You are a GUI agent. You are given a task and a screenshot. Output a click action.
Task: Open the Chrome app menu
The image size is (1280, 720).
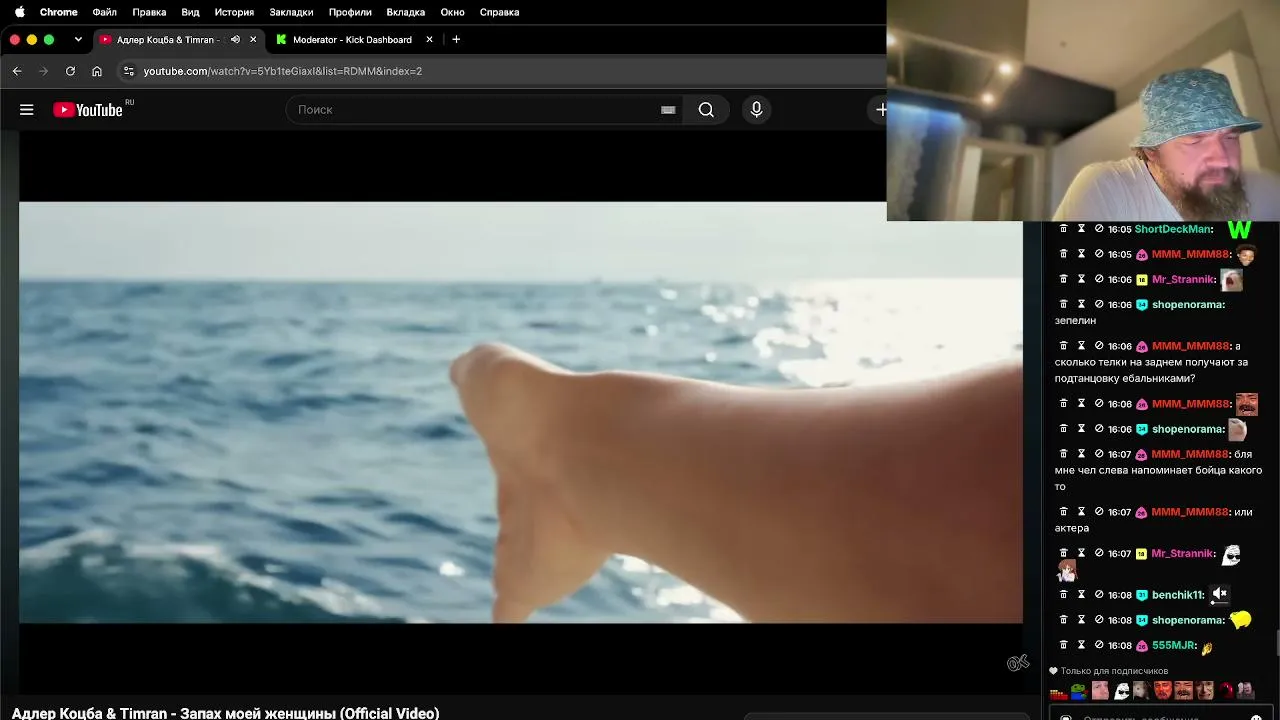[x=59, y=12]
